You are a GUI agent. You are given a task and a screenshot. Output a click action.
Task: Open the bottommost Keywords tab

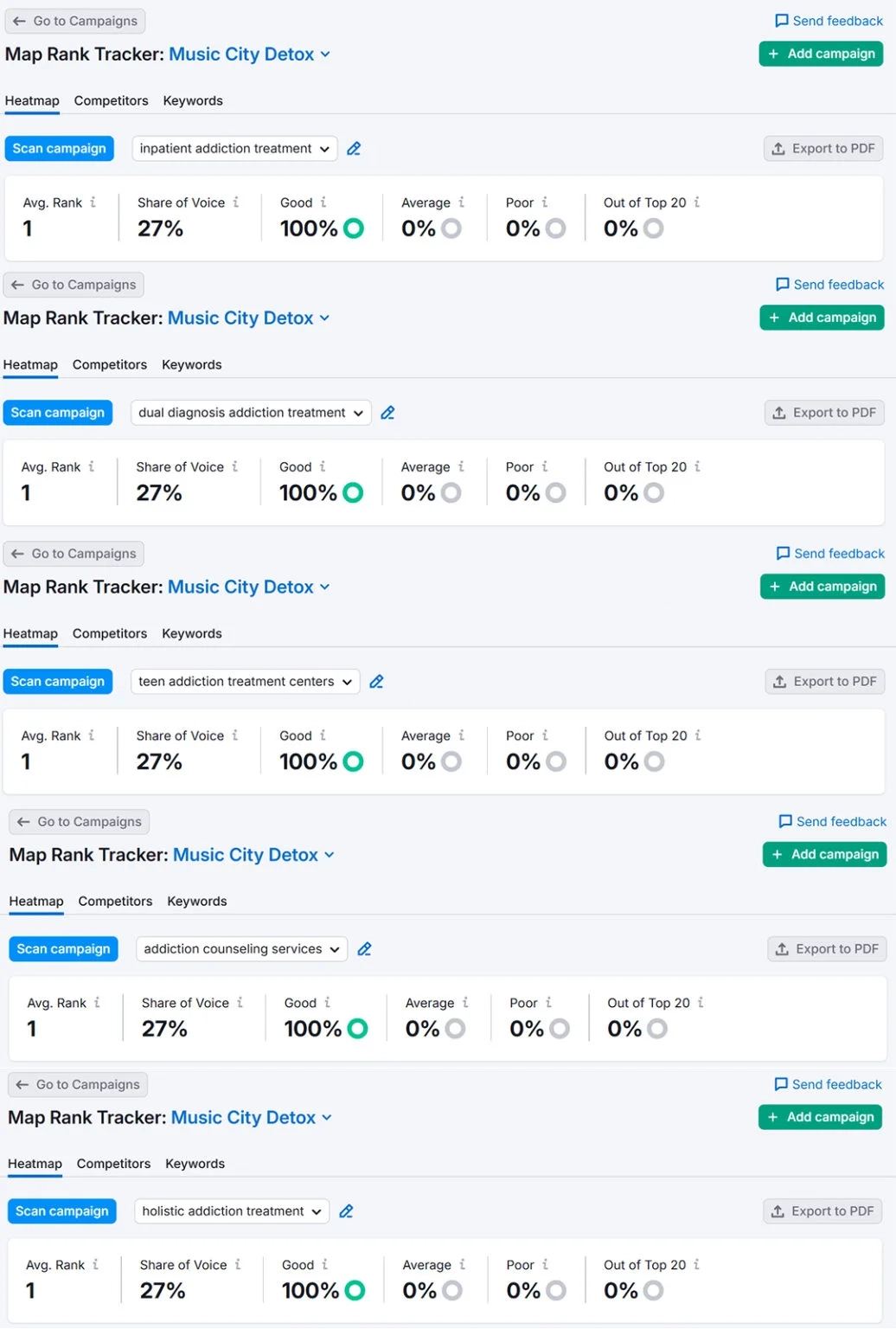pos(195,1164)
